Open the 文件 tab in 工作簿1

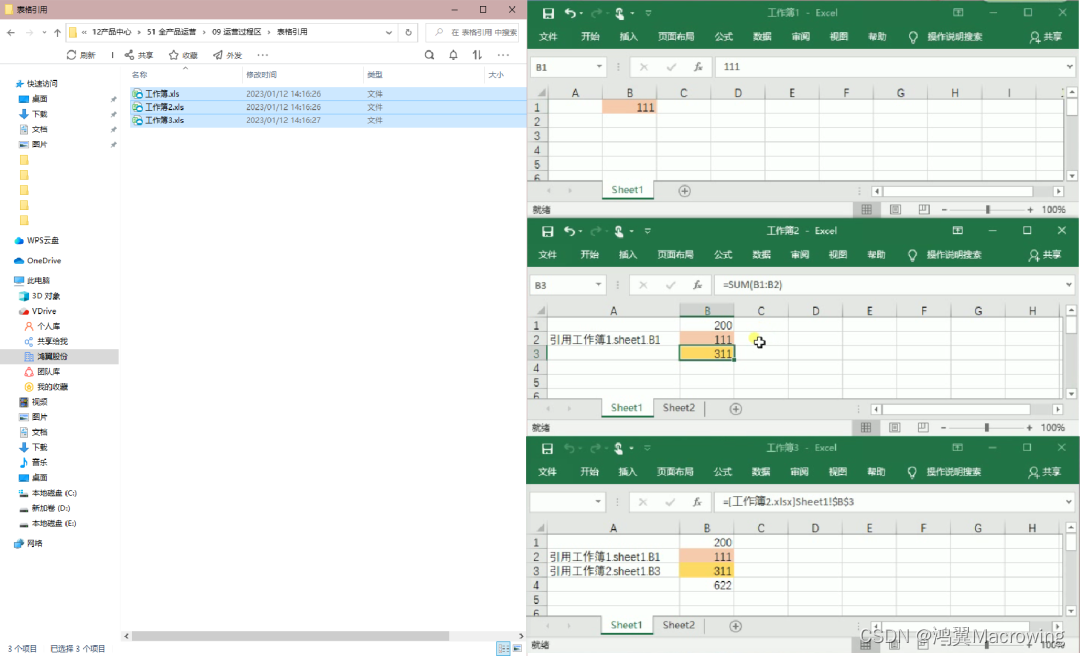click(548, 37)
